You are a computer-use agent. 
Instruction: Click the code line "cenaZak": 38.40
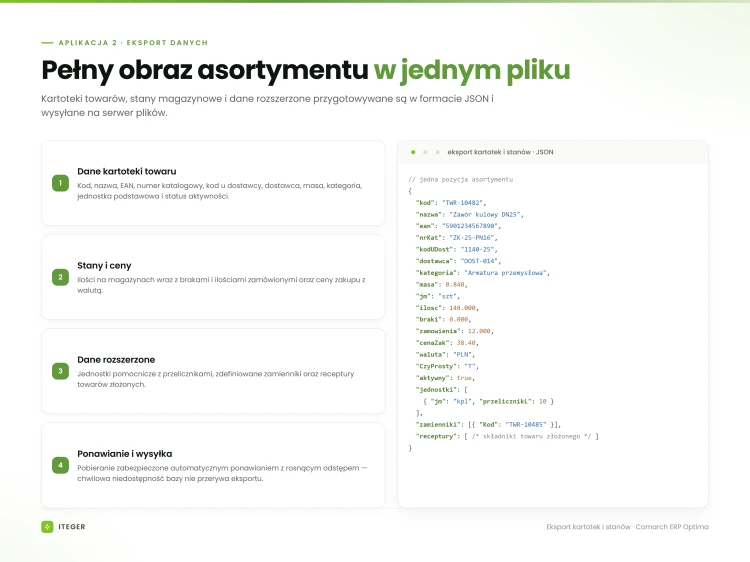tap(447, 343)
